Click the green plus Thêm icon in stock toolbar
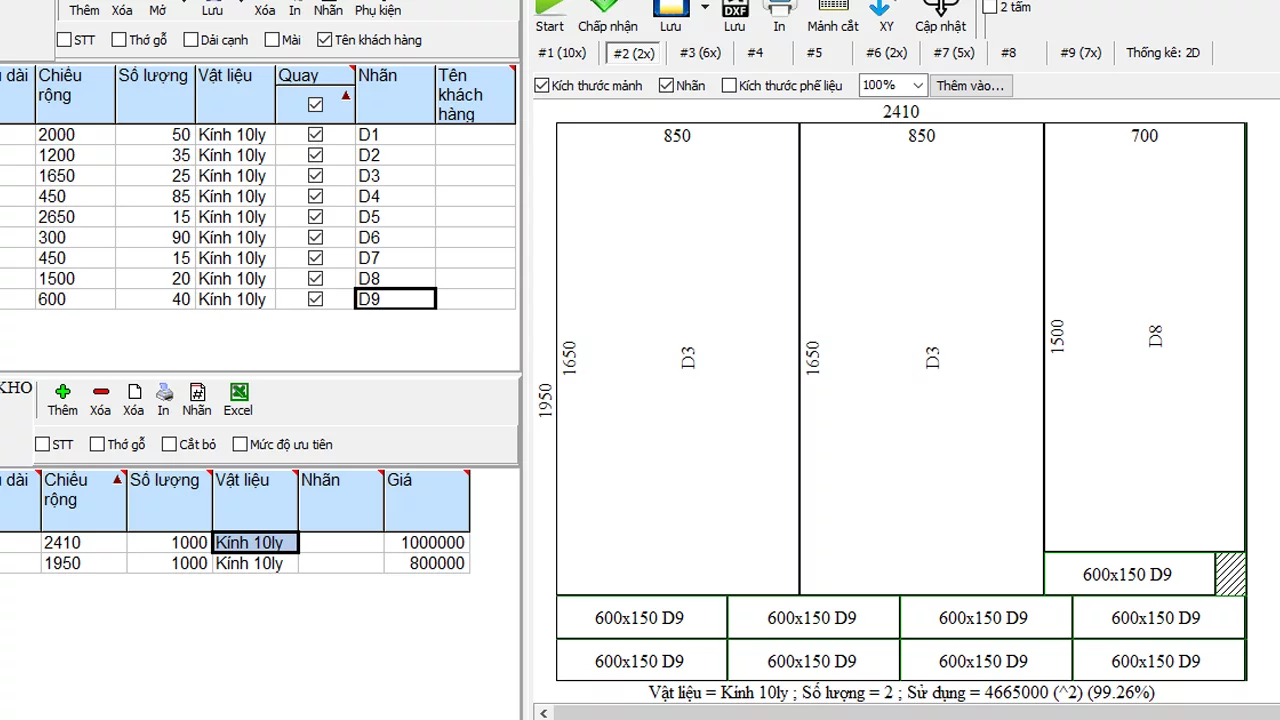 [x=62, y=392]
